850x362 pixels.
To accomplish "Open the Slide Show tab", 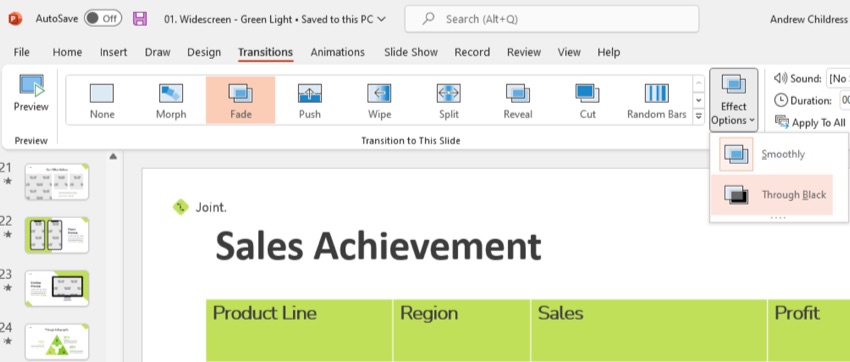I will coord(411,52).
